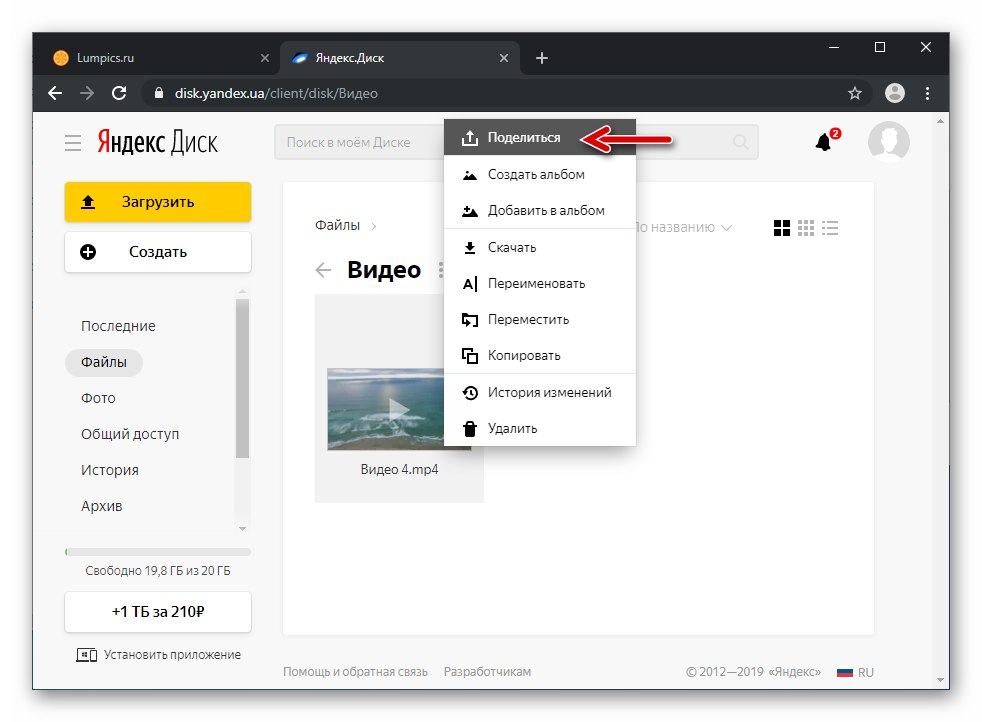The image size is (982, 722).
Task: Bookmark page with star icon
Action: 855,93
